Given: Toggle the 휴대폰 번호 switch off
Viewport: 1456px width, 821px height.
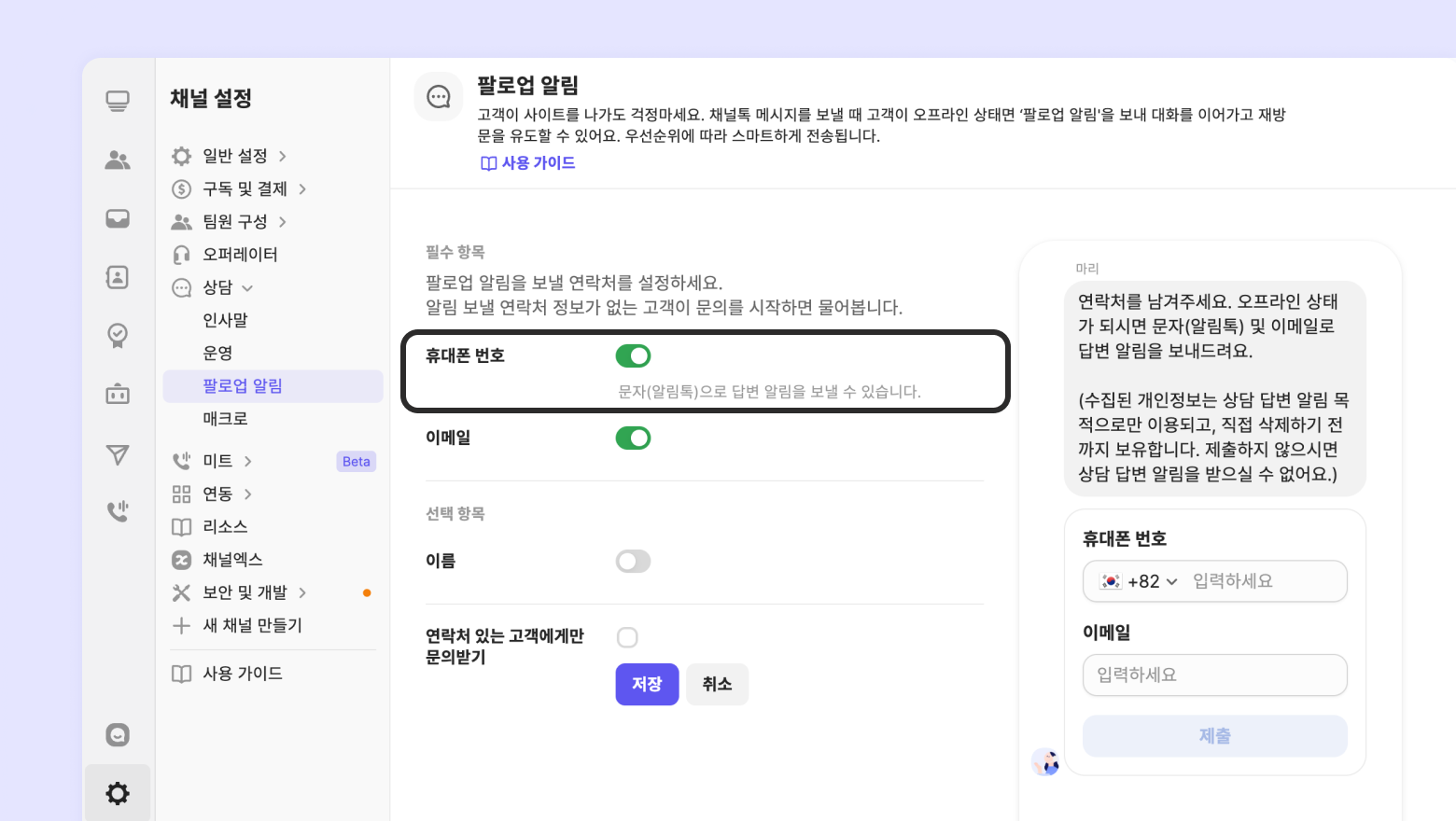Looking at the screenshot, I should 633,355.
